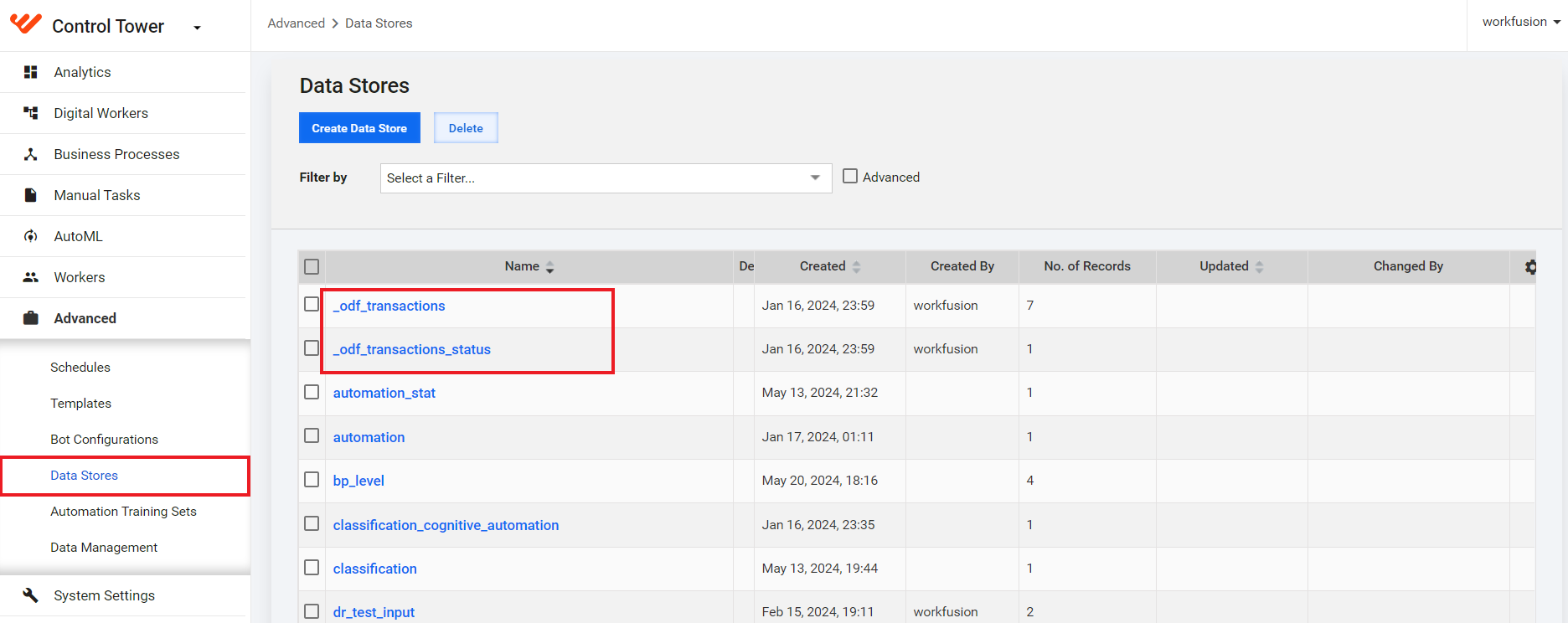Open the workfusion user menu
1568x623 pixels.
[x=1521, y=22]
